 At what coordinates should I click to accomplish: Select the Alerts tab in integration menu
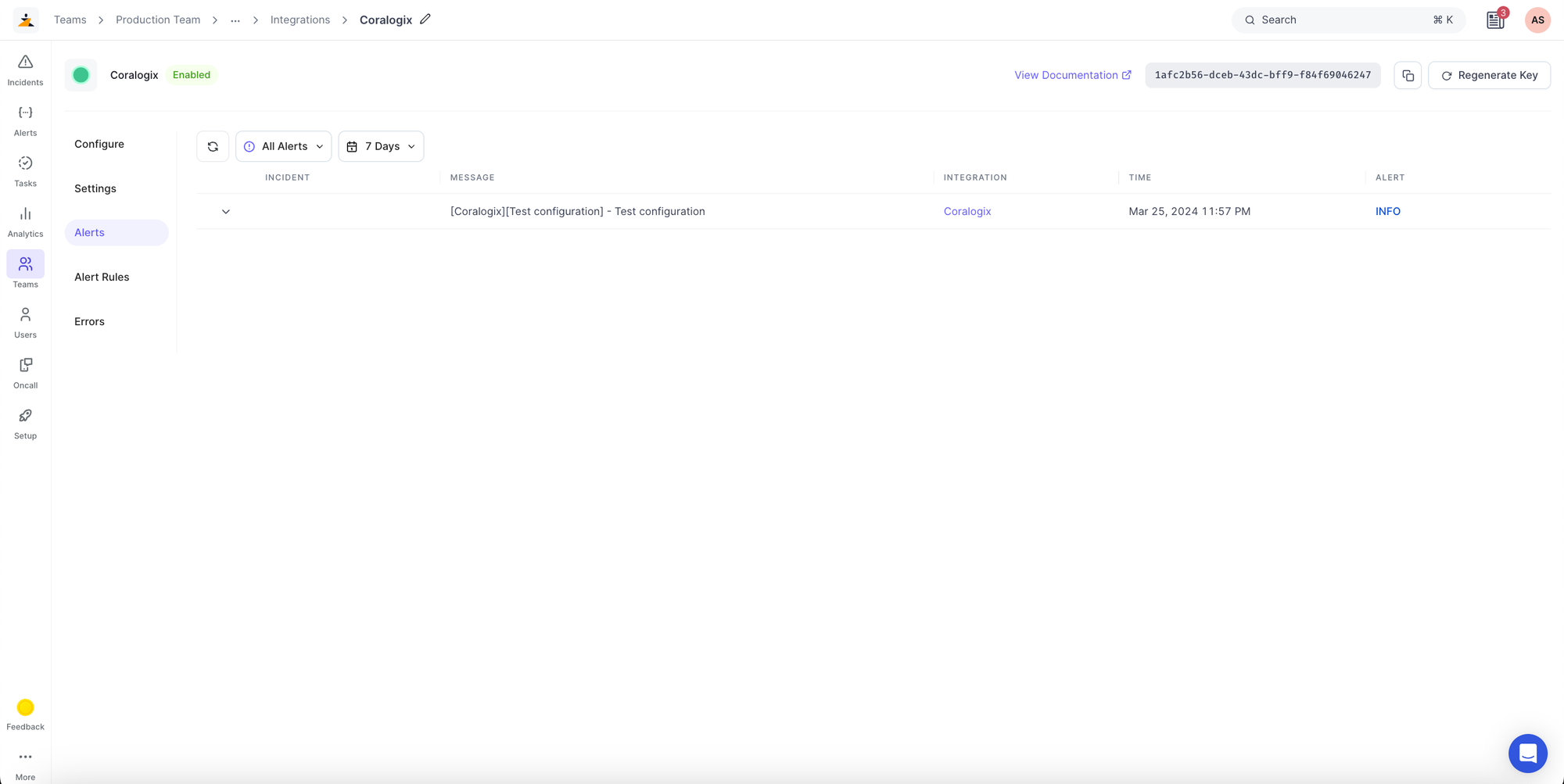[117, 232]
